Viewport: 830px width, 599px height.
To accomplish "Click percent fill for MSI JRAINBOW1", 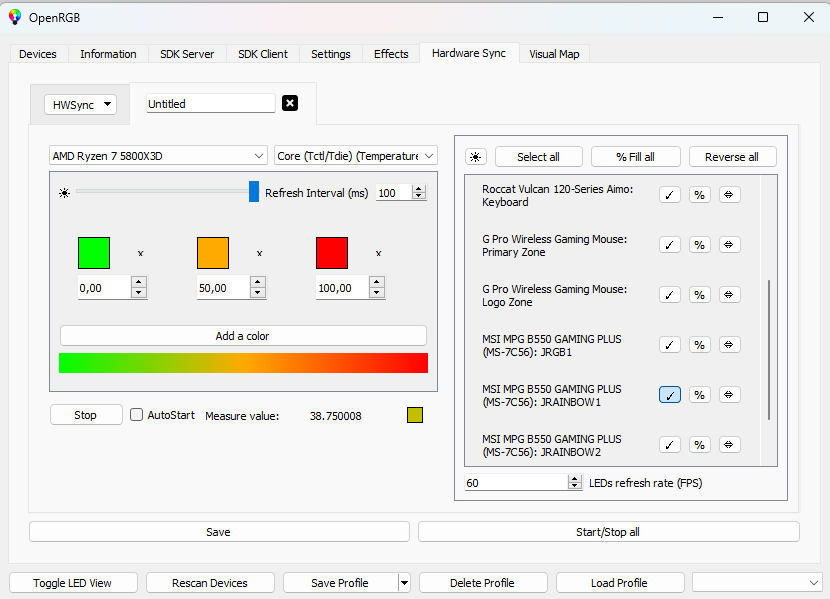I will tap(699, 395).
